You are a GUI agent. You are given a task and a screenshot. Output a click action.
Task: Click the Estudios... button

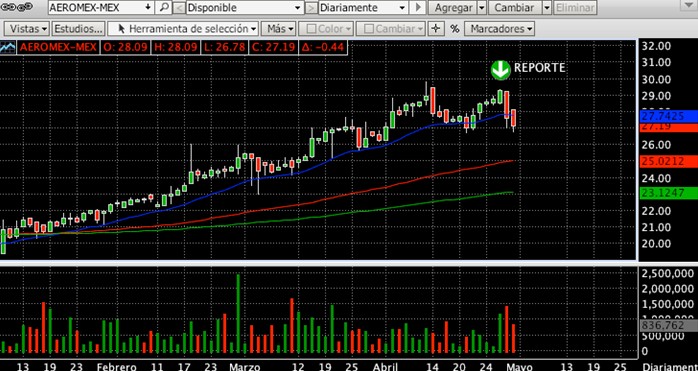(x=78, y=29)
